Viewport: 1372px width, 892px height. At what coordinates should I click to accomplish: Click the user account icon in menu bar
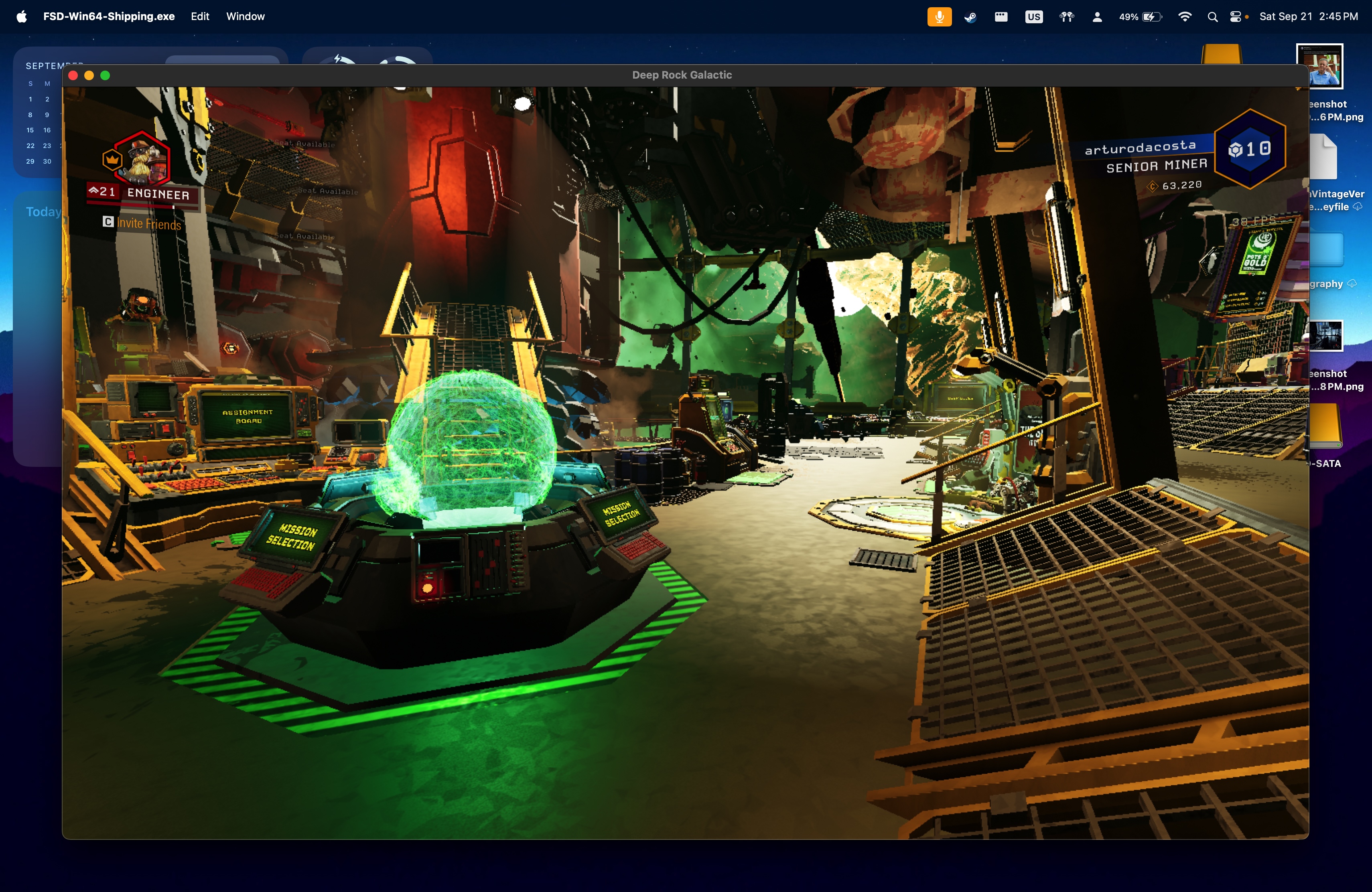click(1097, 17)
